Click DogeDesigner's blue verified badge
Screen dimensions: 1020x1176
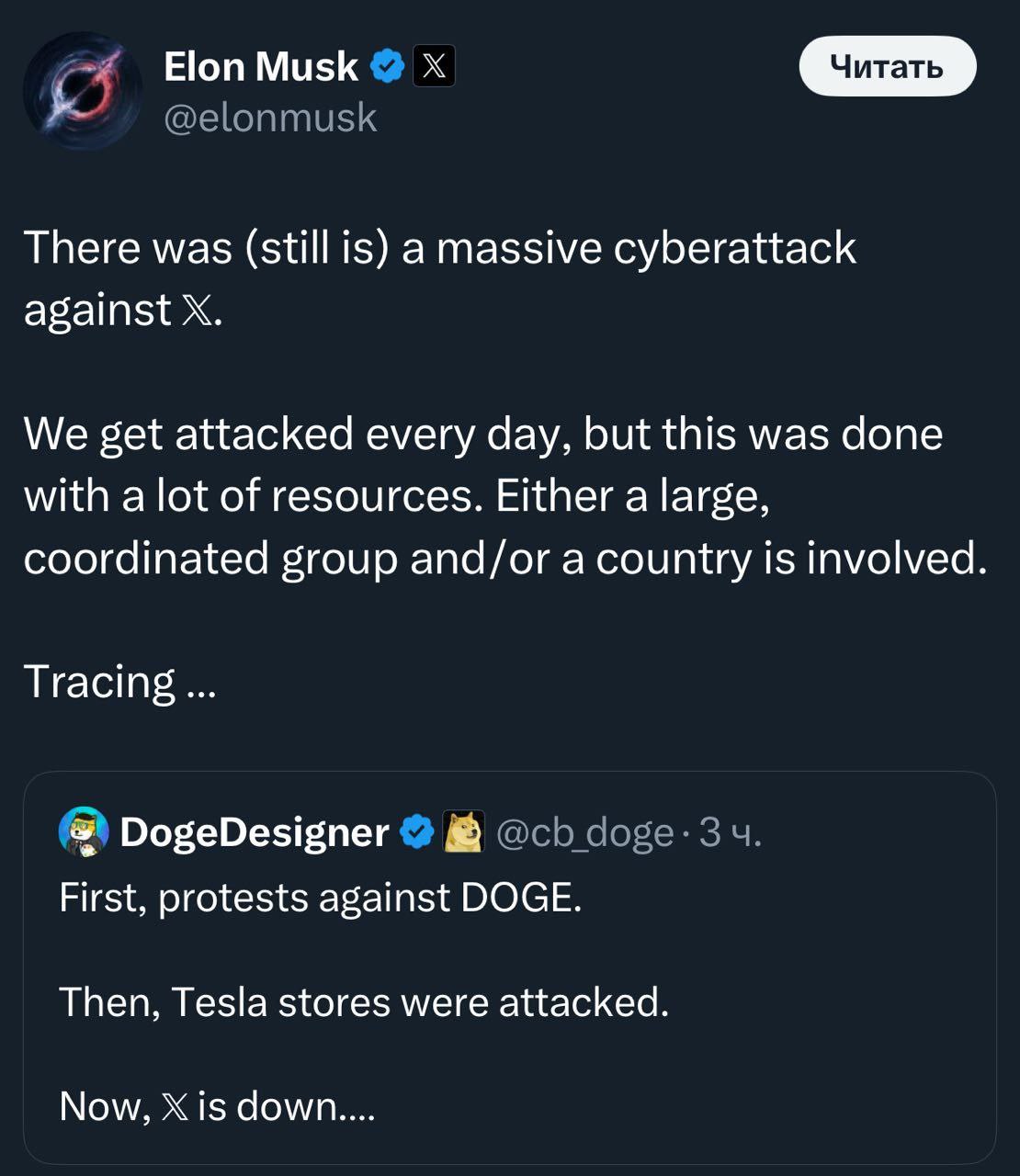418,832
